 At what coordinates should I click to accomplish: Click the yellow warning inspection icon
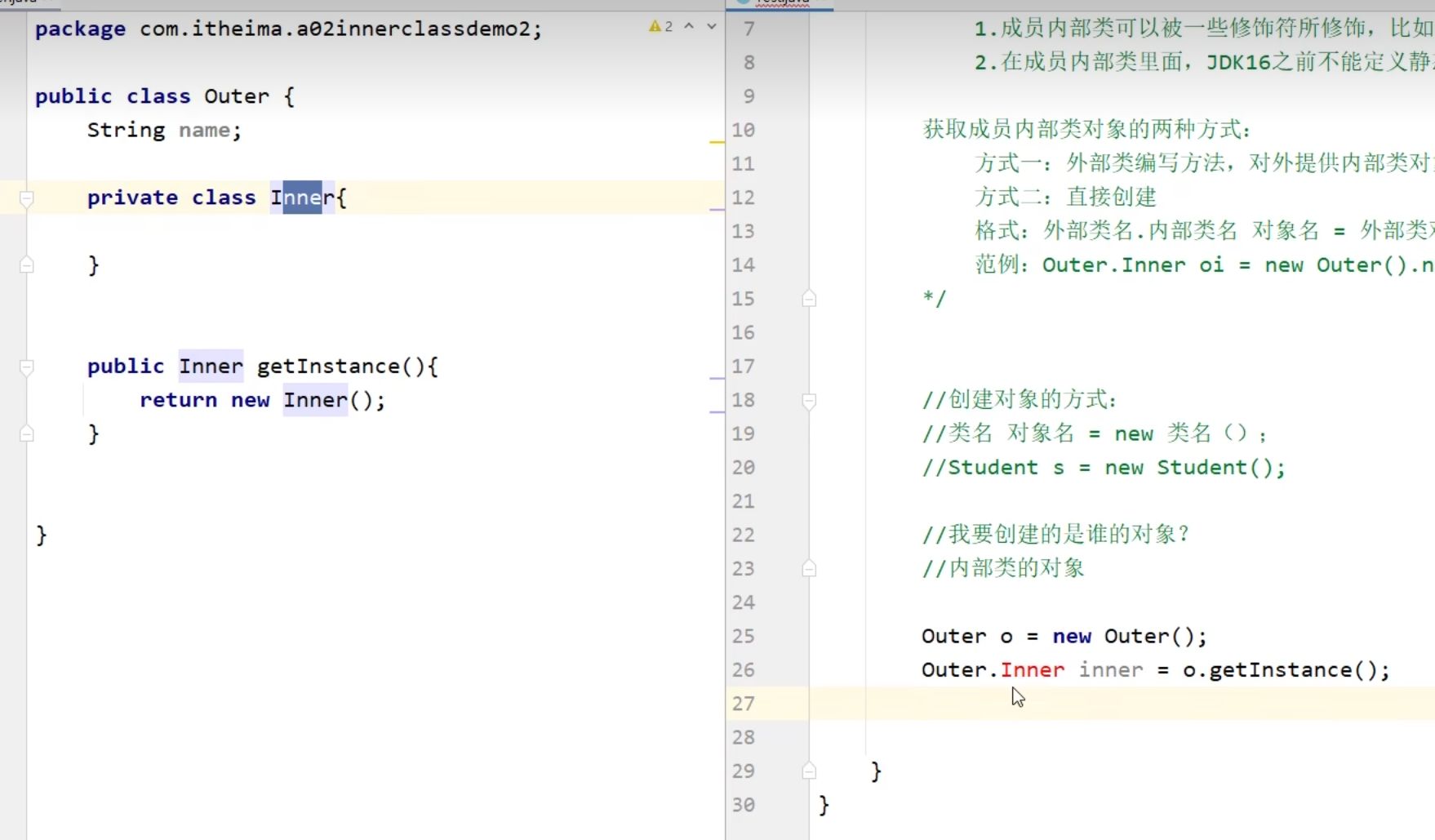[x=655, y=27]
